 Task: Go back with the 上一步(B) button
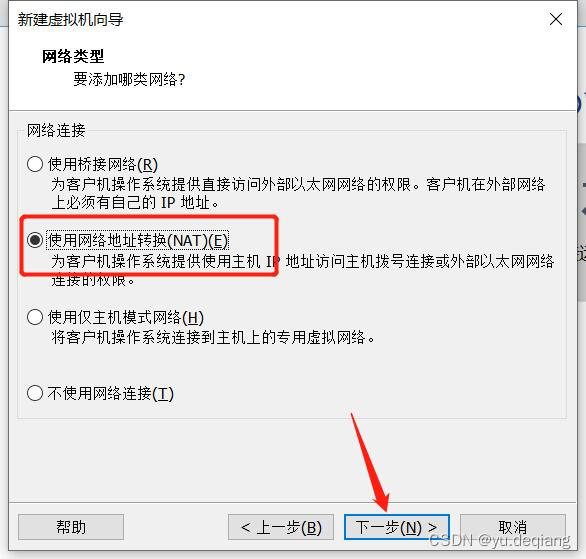(281, 527)
